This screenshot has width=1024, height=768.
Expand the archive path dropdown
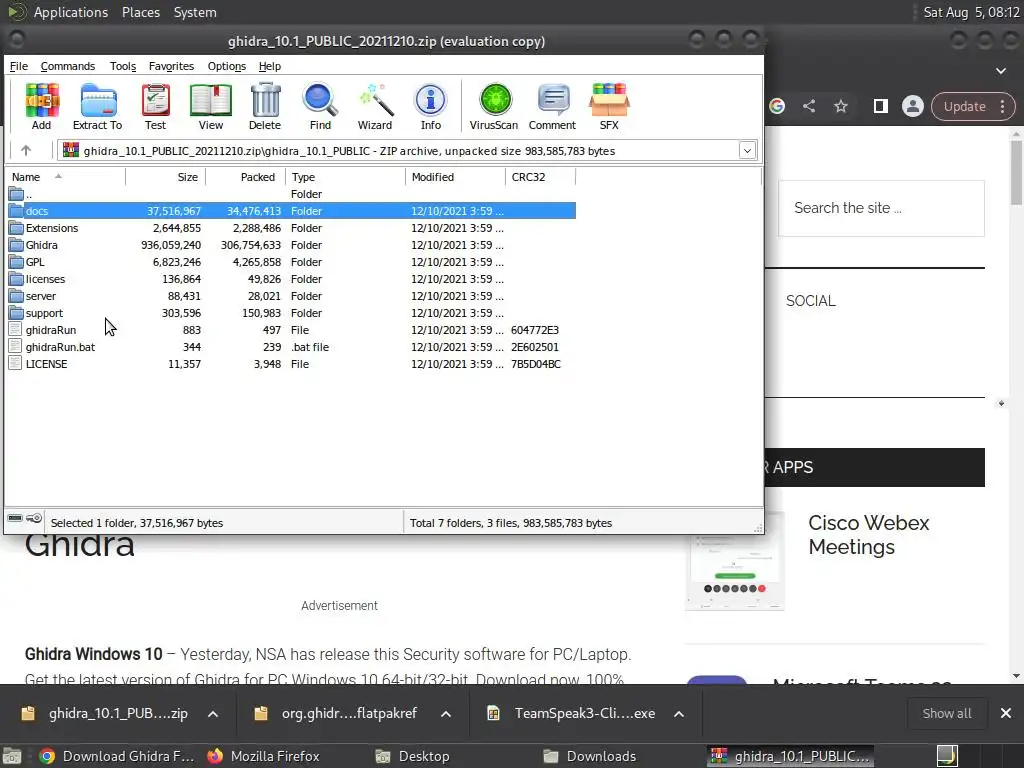pos(747,151)
